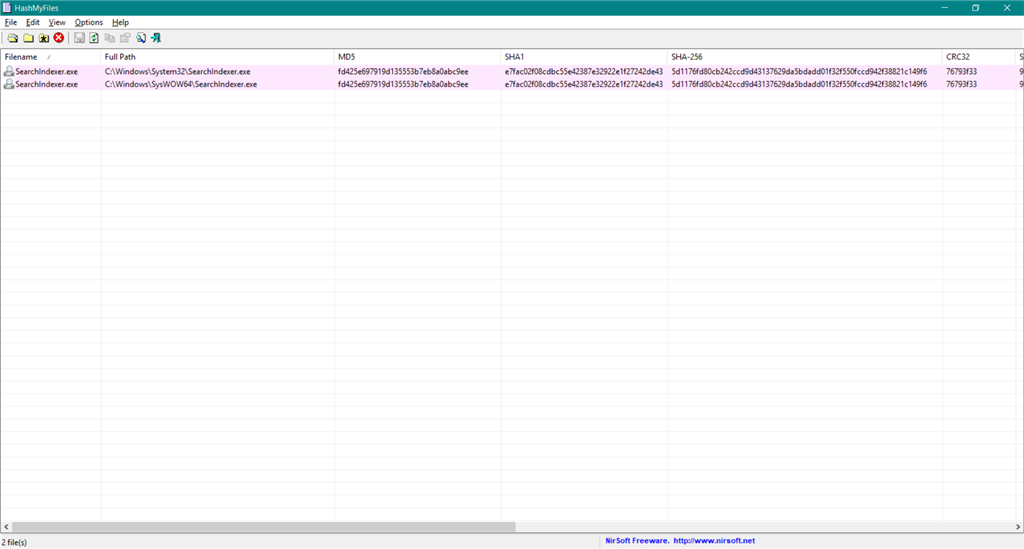Click the horizontal scrollbar thumb
Viewport: 1024px width, 549px height.
[x=264, y=526]
